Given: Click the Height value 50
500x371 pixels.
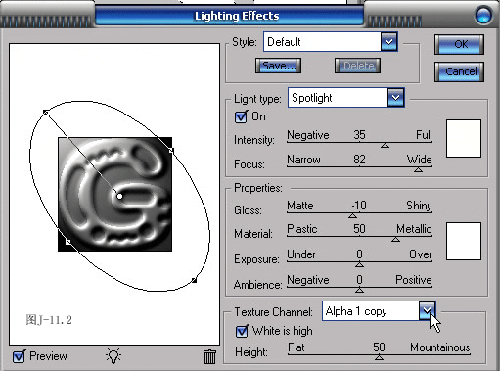Looking at the screenshot, I should click(379, 347).
